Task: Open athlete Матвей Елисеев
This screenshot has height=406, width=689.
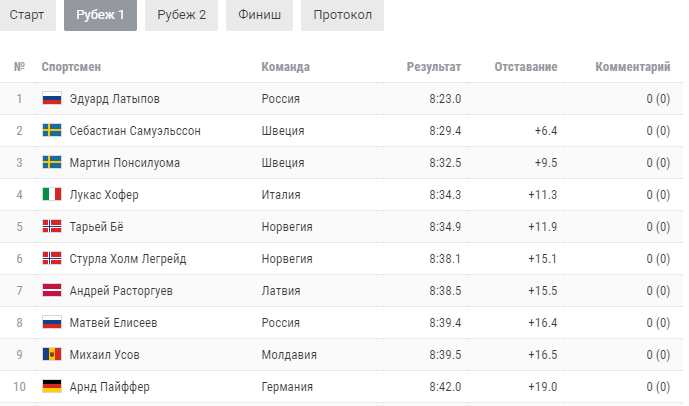Action: pos(113,323)
